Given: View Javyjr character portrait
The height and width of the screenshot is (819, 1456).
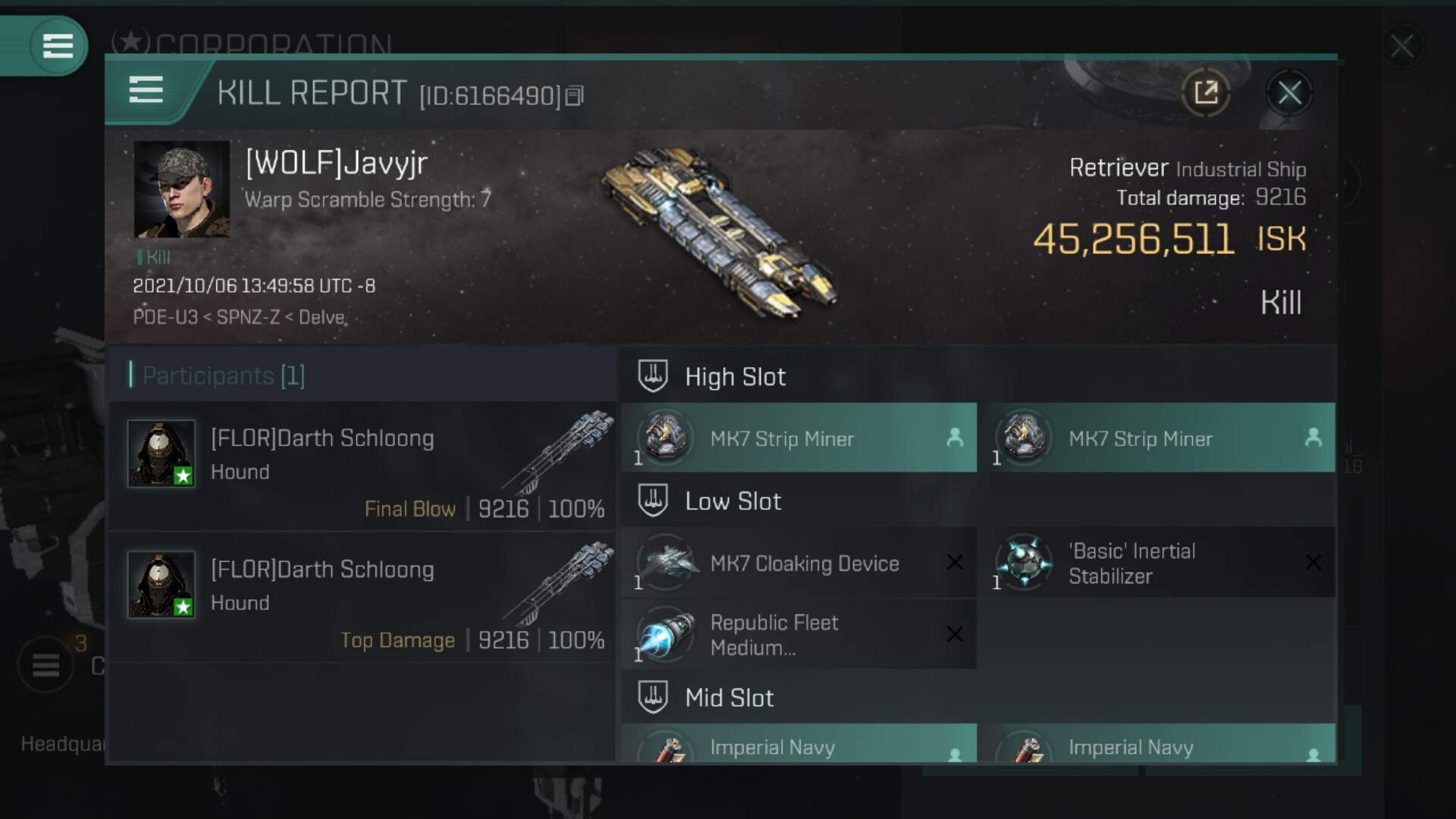Looking at the screenshot, I should click(x=182, y=190).
